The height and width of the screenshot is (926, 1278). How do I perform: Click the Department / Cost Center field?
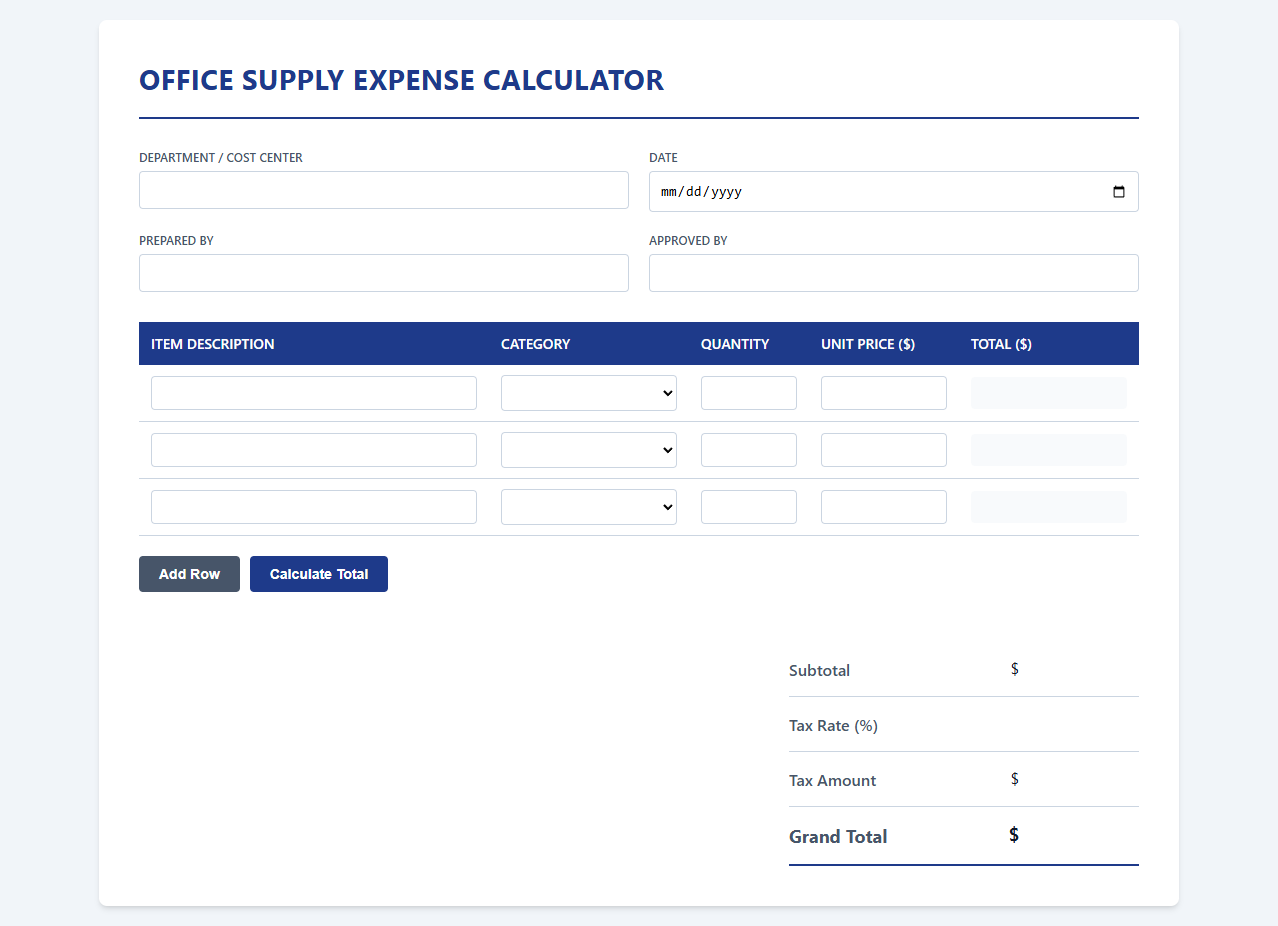click(x=384, y=190)
